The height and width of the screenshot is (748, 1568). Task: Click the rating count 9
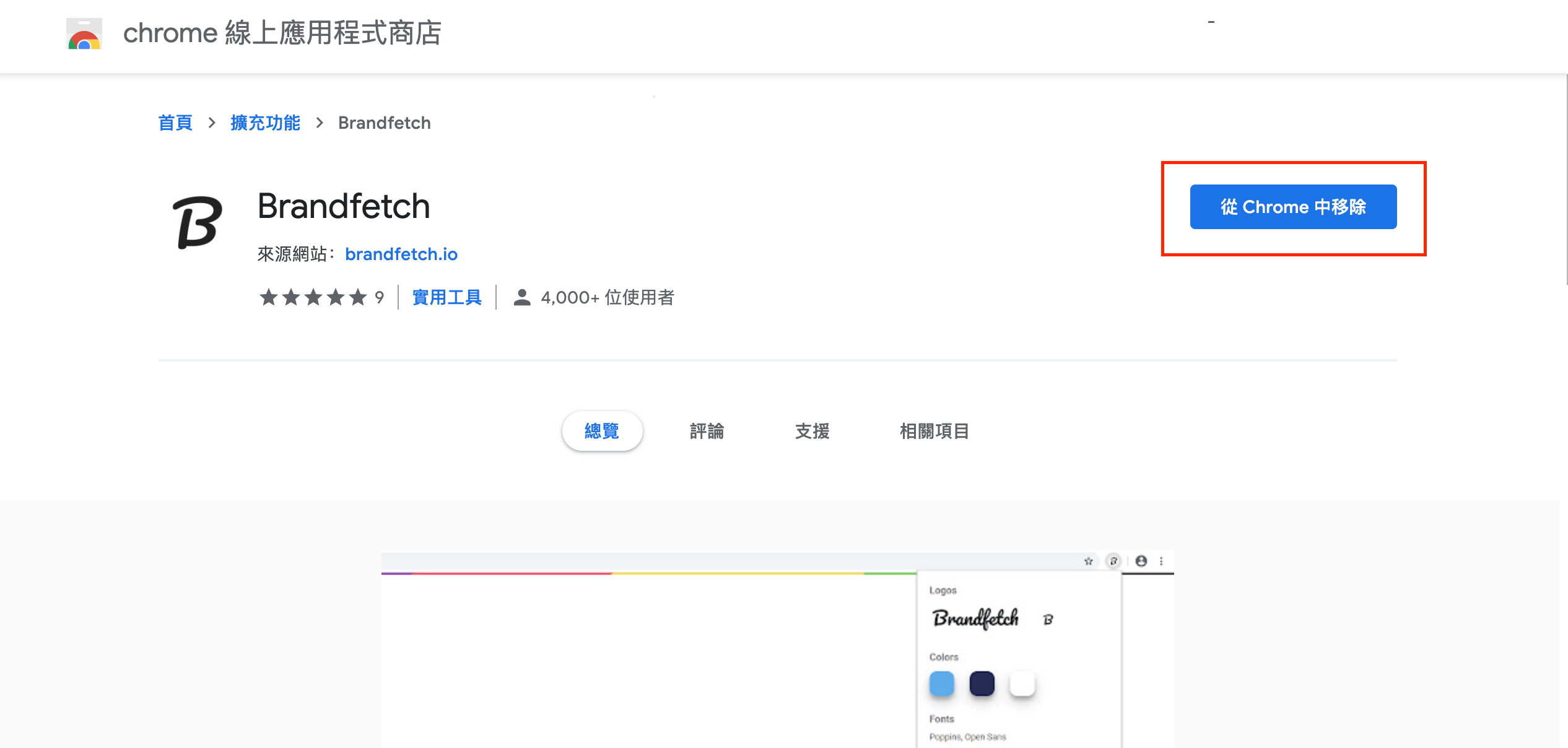click(379, 298)
